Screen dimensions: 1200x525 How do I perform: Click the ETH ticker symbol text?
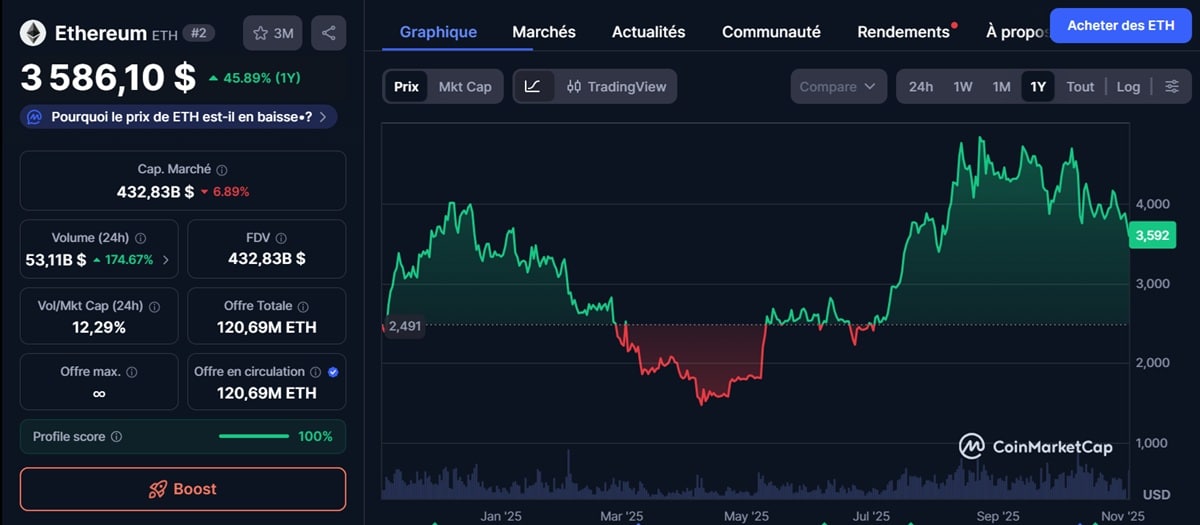[164, 34]
